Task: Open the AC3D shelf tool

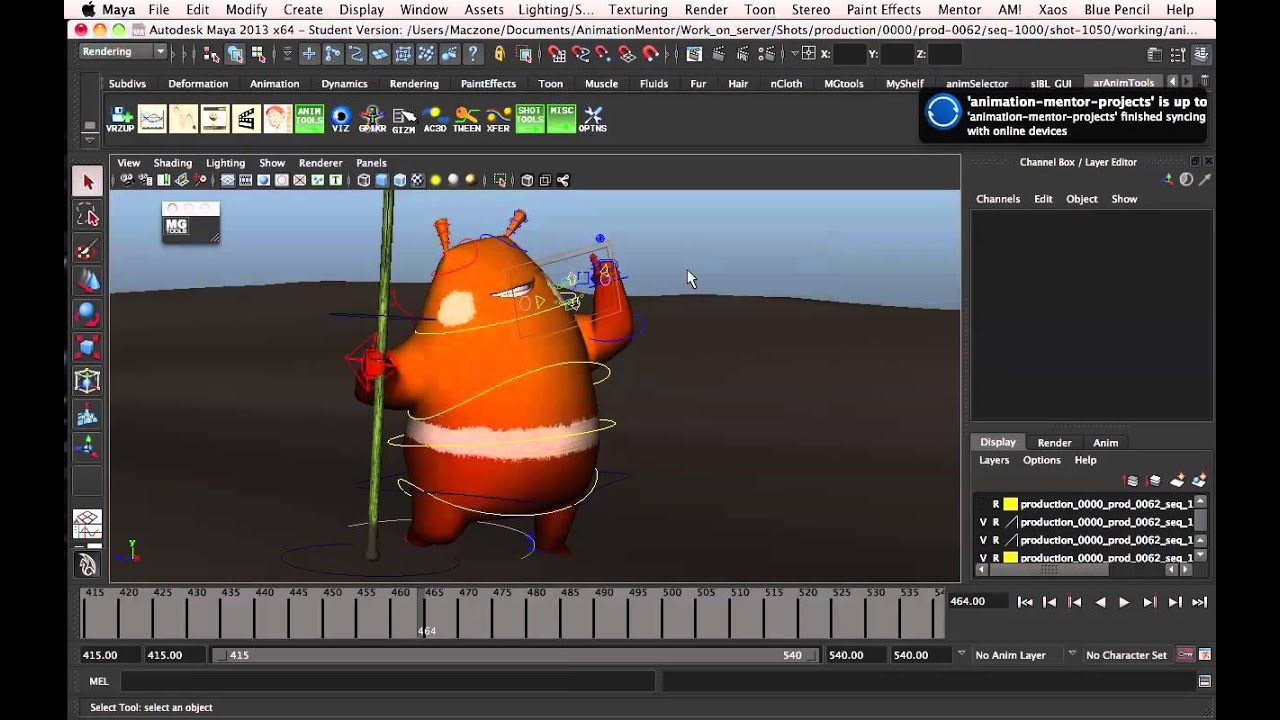Action: click(x=435, y=119)
